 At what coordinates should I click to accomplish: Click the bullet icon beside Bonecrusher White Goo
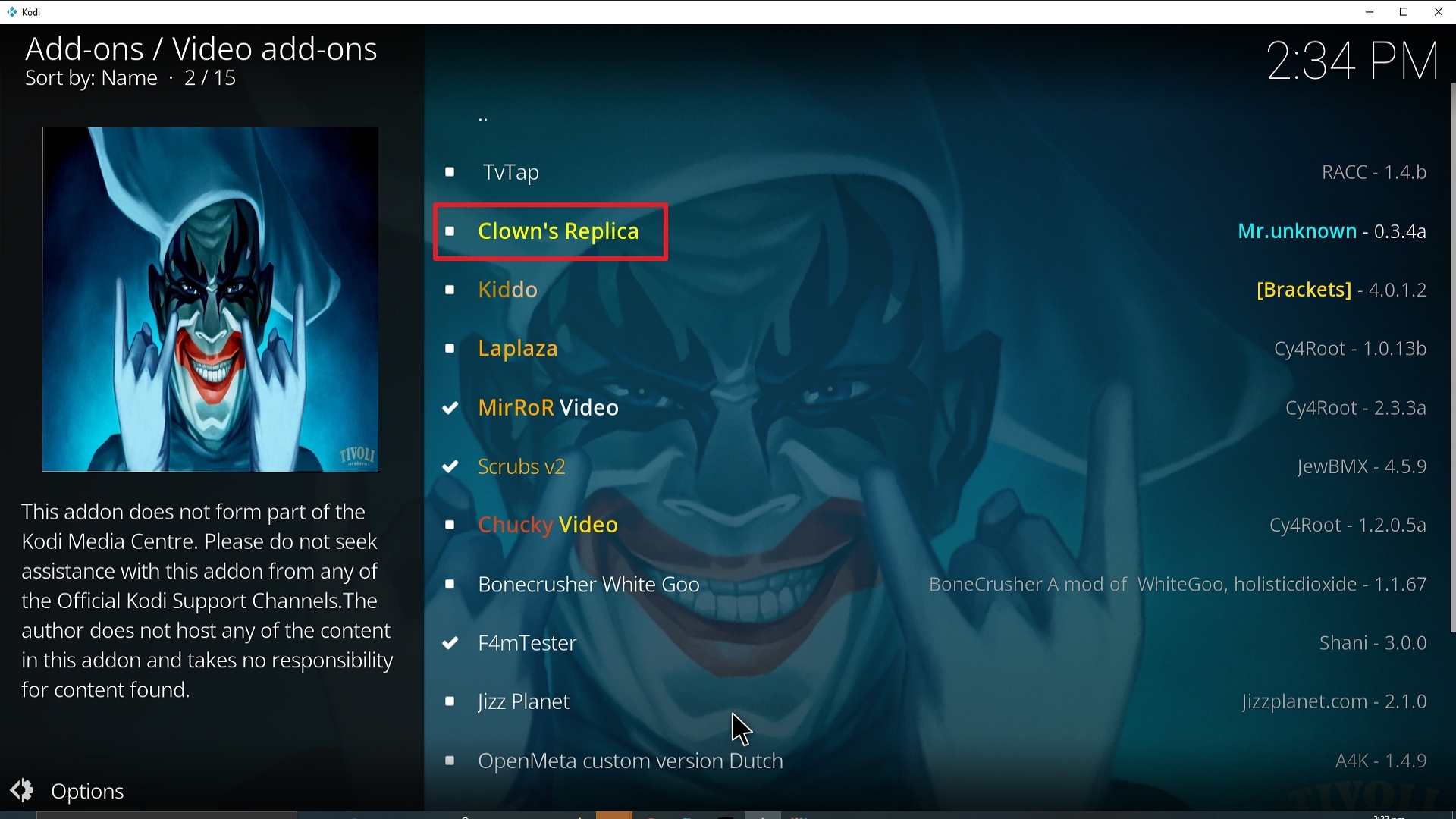point(450,584)
